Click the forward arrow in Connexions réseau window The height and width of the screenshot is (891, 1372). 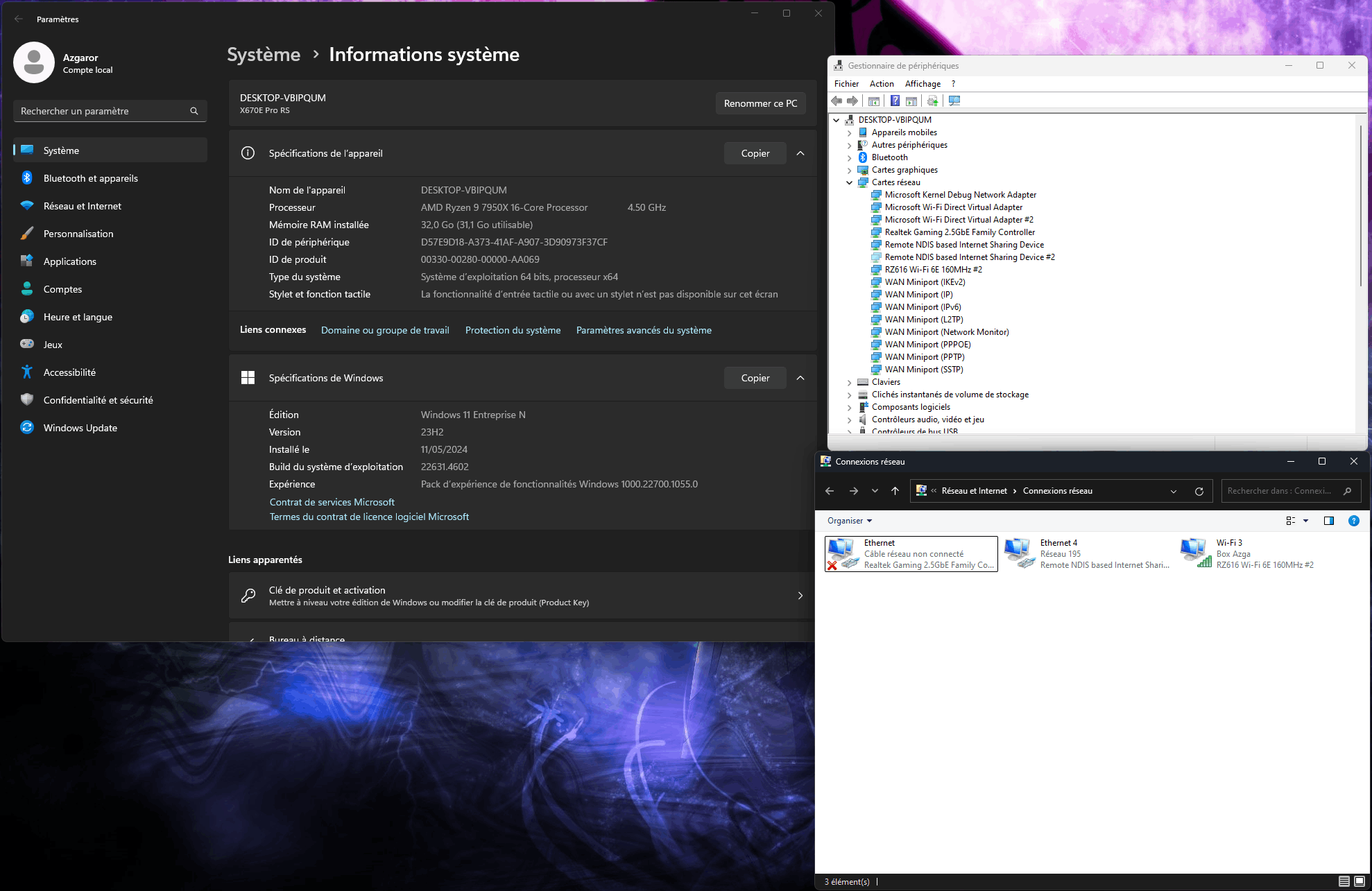(x=854, y=491)
